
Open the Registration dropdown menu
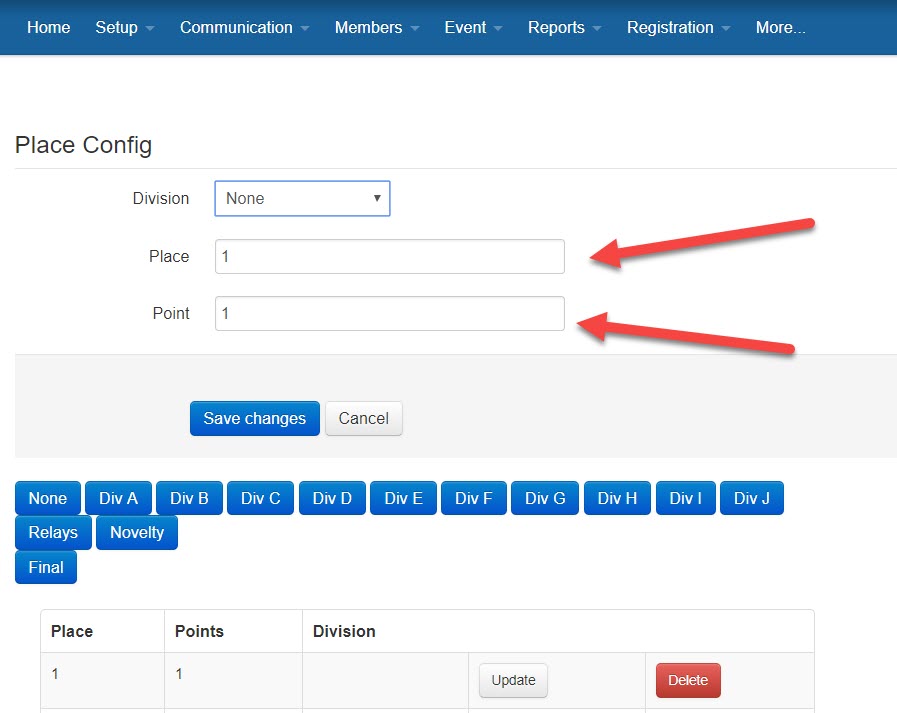coord(678,27)
